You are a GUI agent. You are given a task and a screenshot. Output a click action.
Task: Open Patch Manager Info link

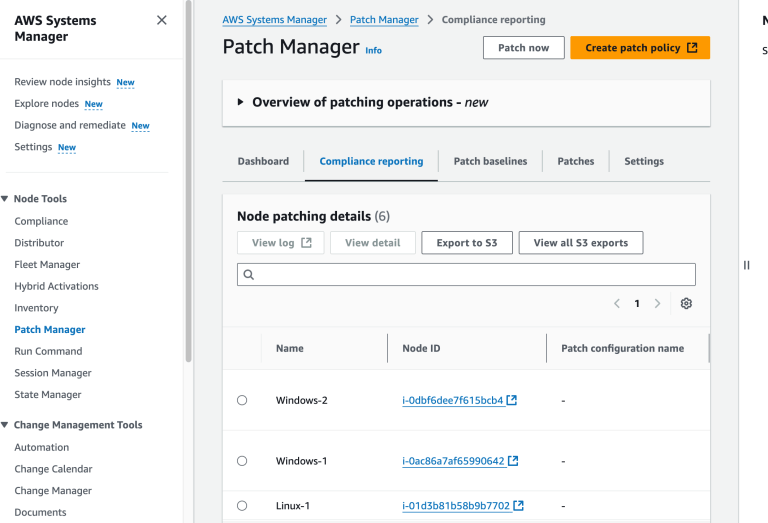pyautogui.click(x=373, y=50)
